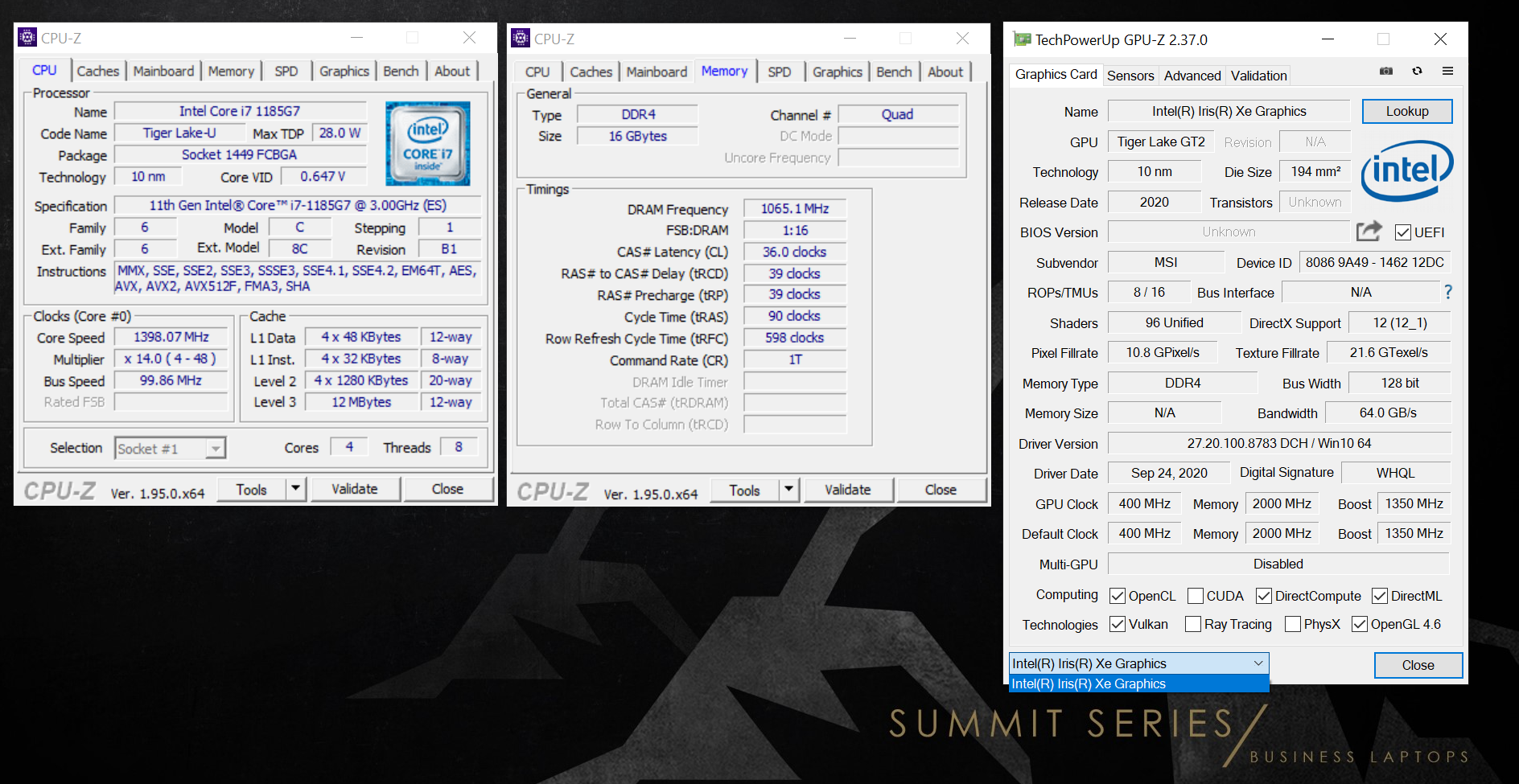Click Tools button in left CPU-Z
The height and width of the screenshot is (784, 1519).
(x=251, y=489)
